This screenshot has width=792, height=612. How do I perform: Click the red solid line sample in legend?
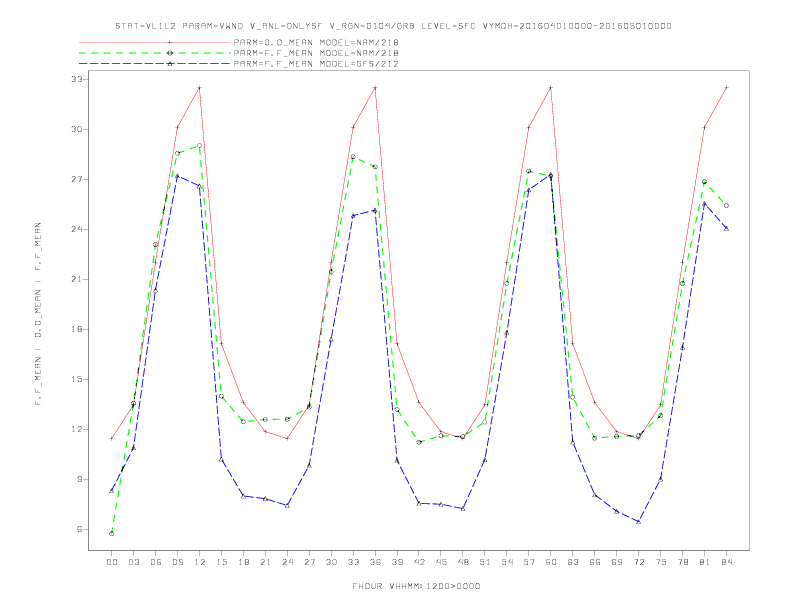[x=155, y=42]
